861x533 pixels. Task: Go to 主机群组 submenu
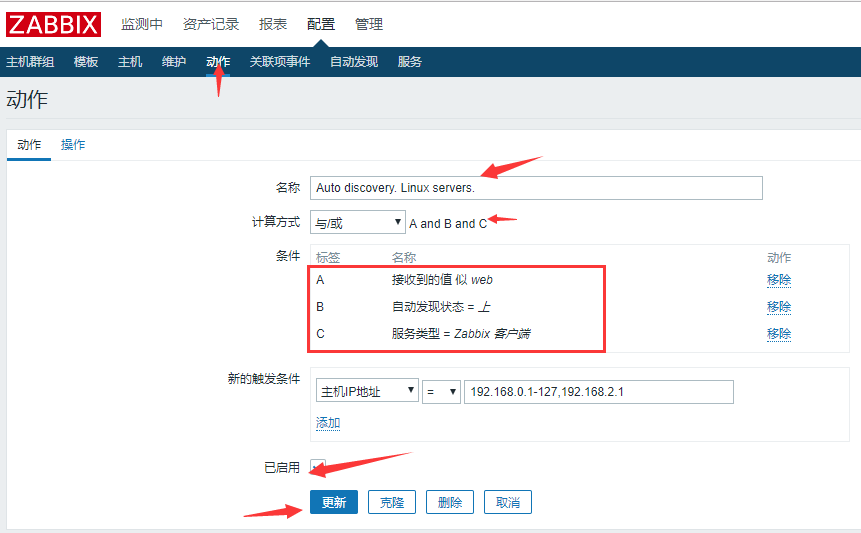pos(30,62)
